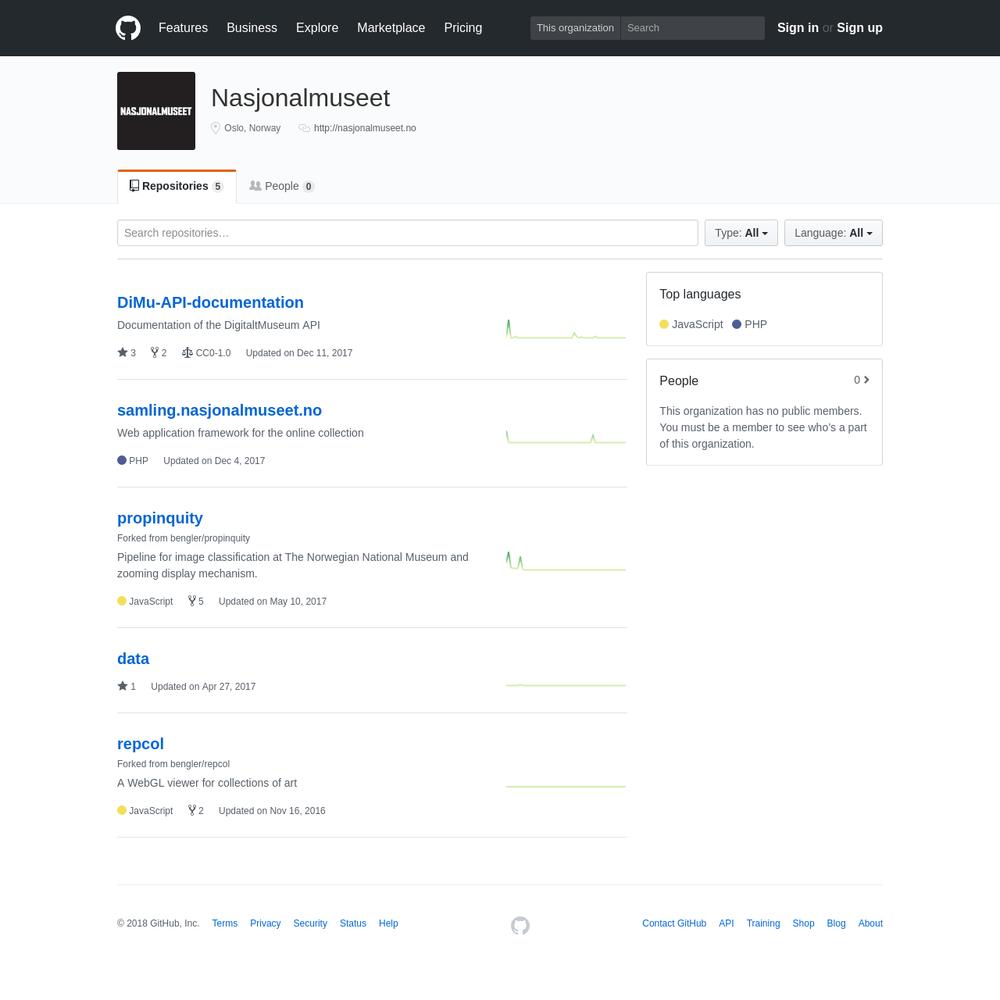Click the fork count icon for DiMu-API-documentation
The width and height of the screenshot is (1000, 1000).
[154, 352]
